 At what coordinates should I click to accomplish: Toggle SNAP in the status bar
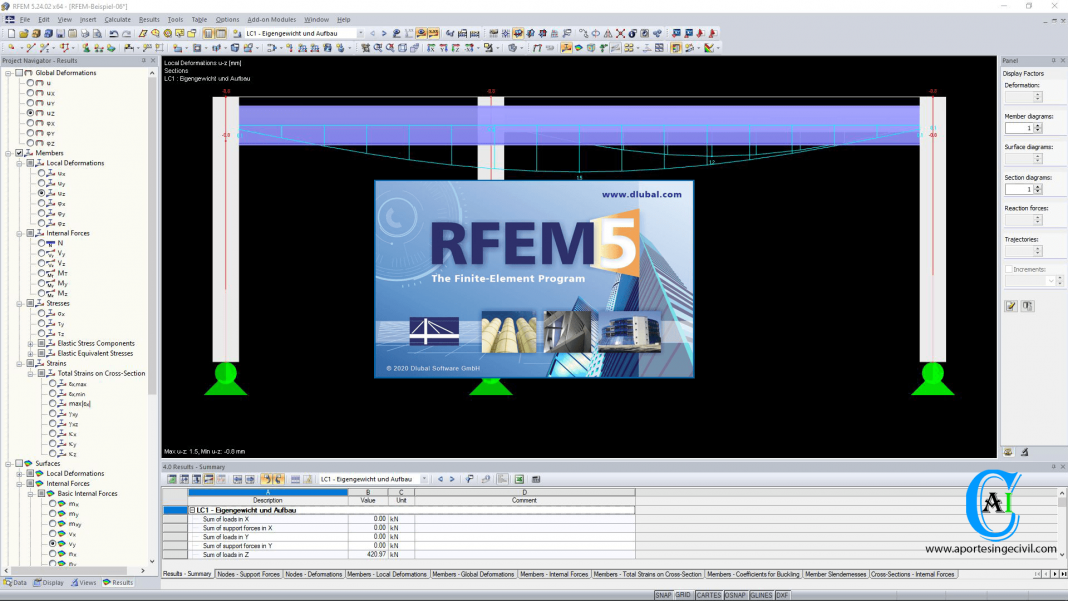(x=663, y=595)
